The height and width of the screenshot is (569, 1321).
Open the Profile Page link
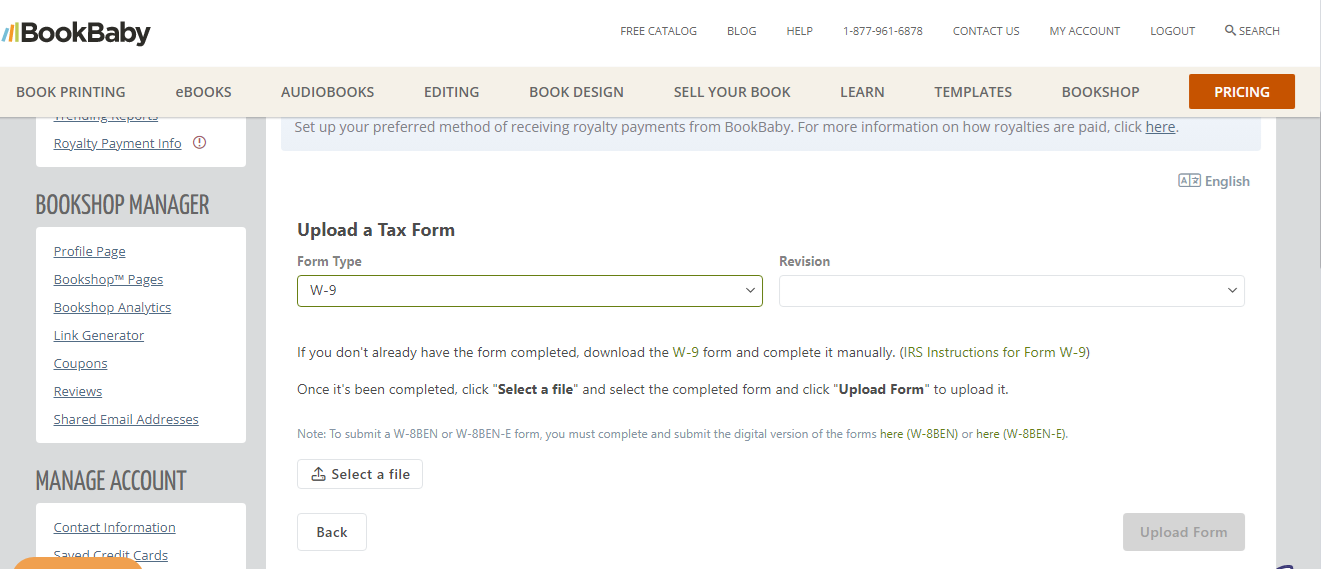[x=90, y=251]
